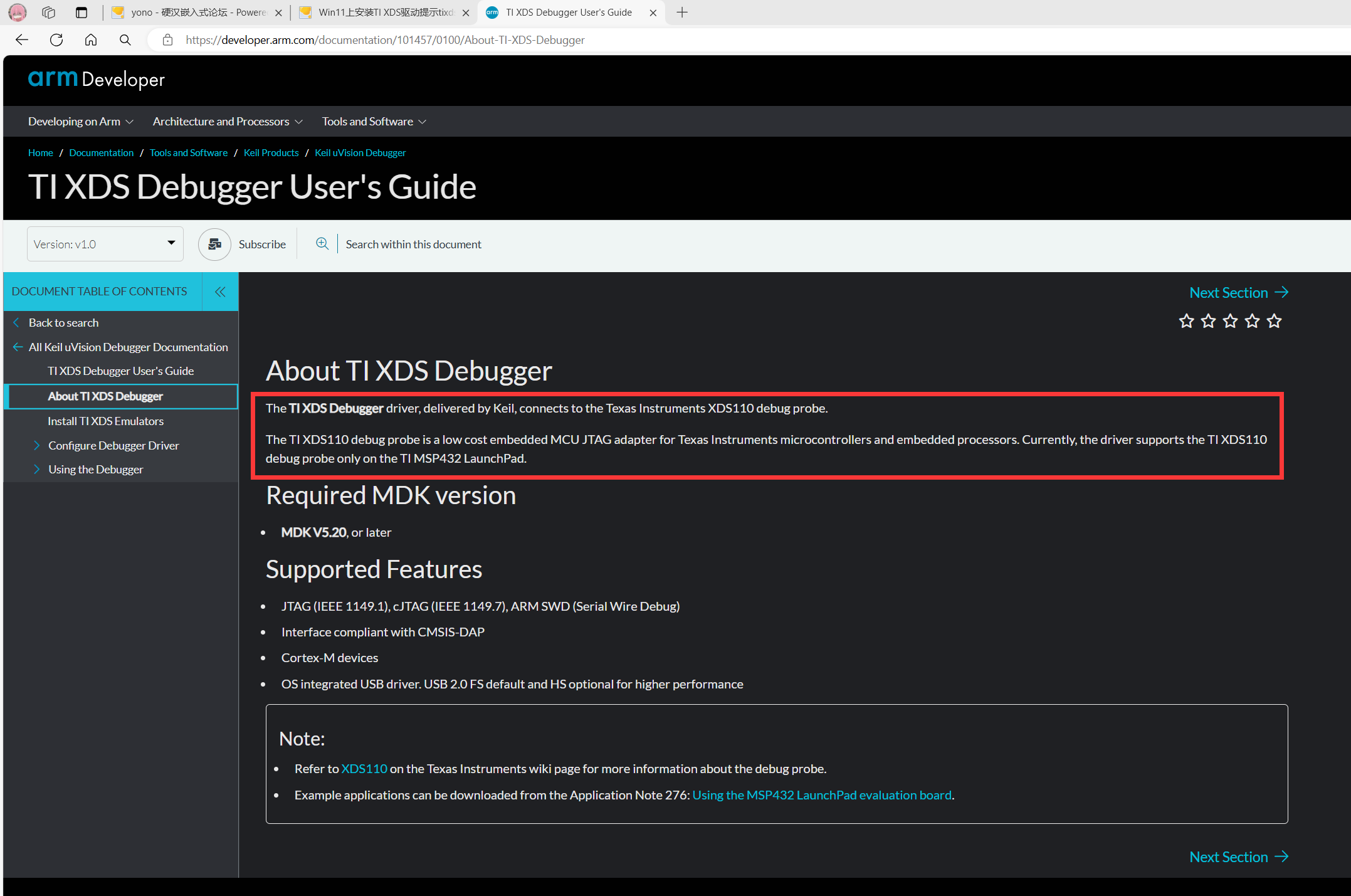Open a new tab with plus icon
This screenshot has height=896, width=1351.
click(682, 13)
